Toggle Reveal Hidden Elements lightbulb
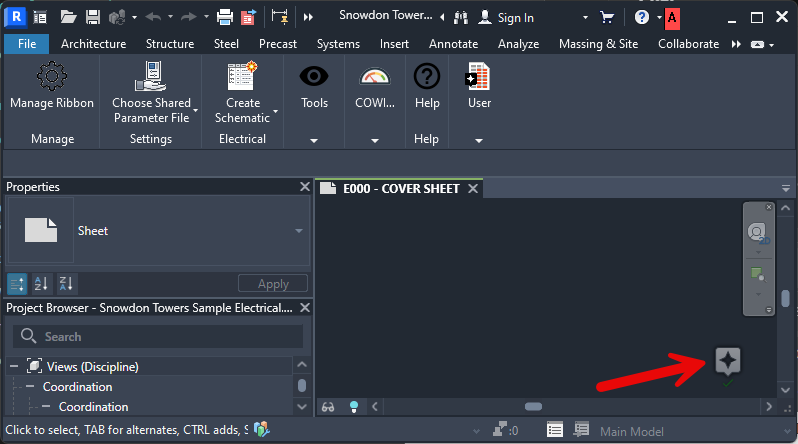 pos(352,406)
